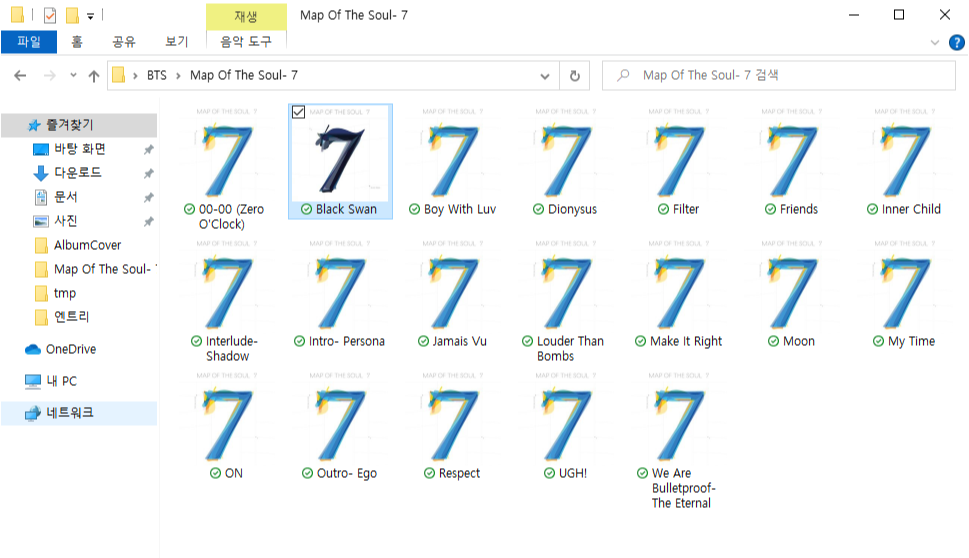Image resolution: width=969 pixels, height=558 pixels.
Task: Click Map Of The Soul- 7 breadcrumb
Action: [x=243, y=75]
